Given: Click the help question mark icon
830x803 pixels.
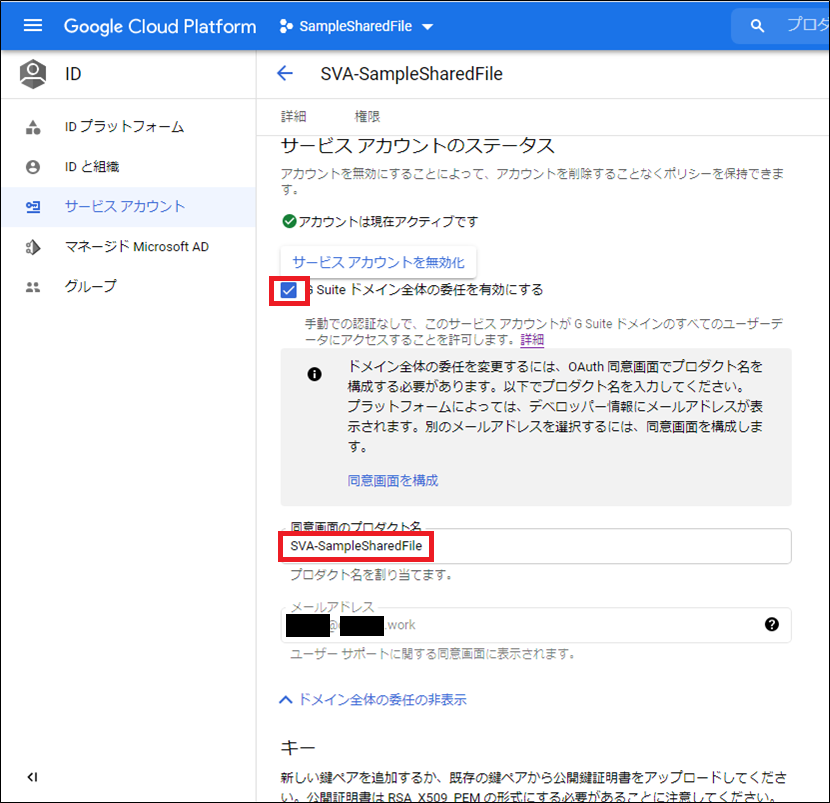Looking at the screenshot, I should pyautogui.click(x=772, y=625).
